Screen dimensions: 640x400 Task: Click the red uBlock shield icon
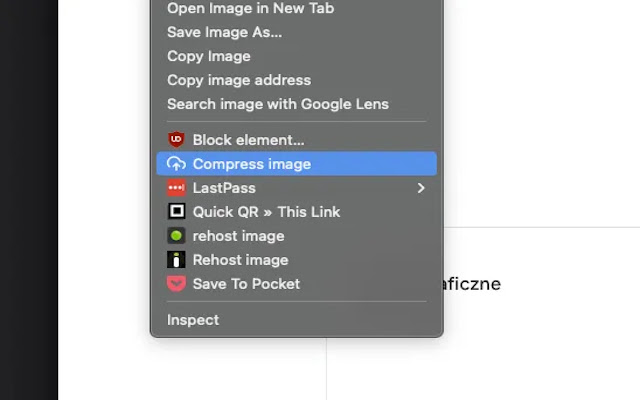[x=176, y=140]
